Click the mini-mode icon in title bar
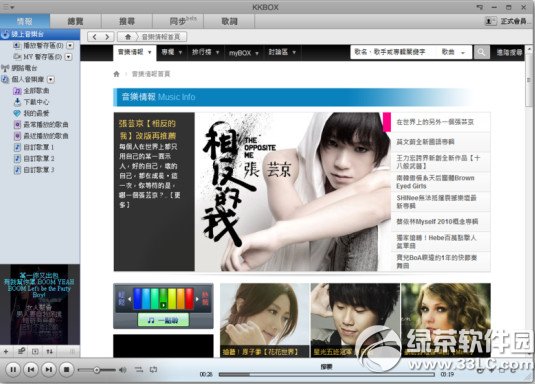Viewport: 535px width, 384px height. click(x=479, y=7)
